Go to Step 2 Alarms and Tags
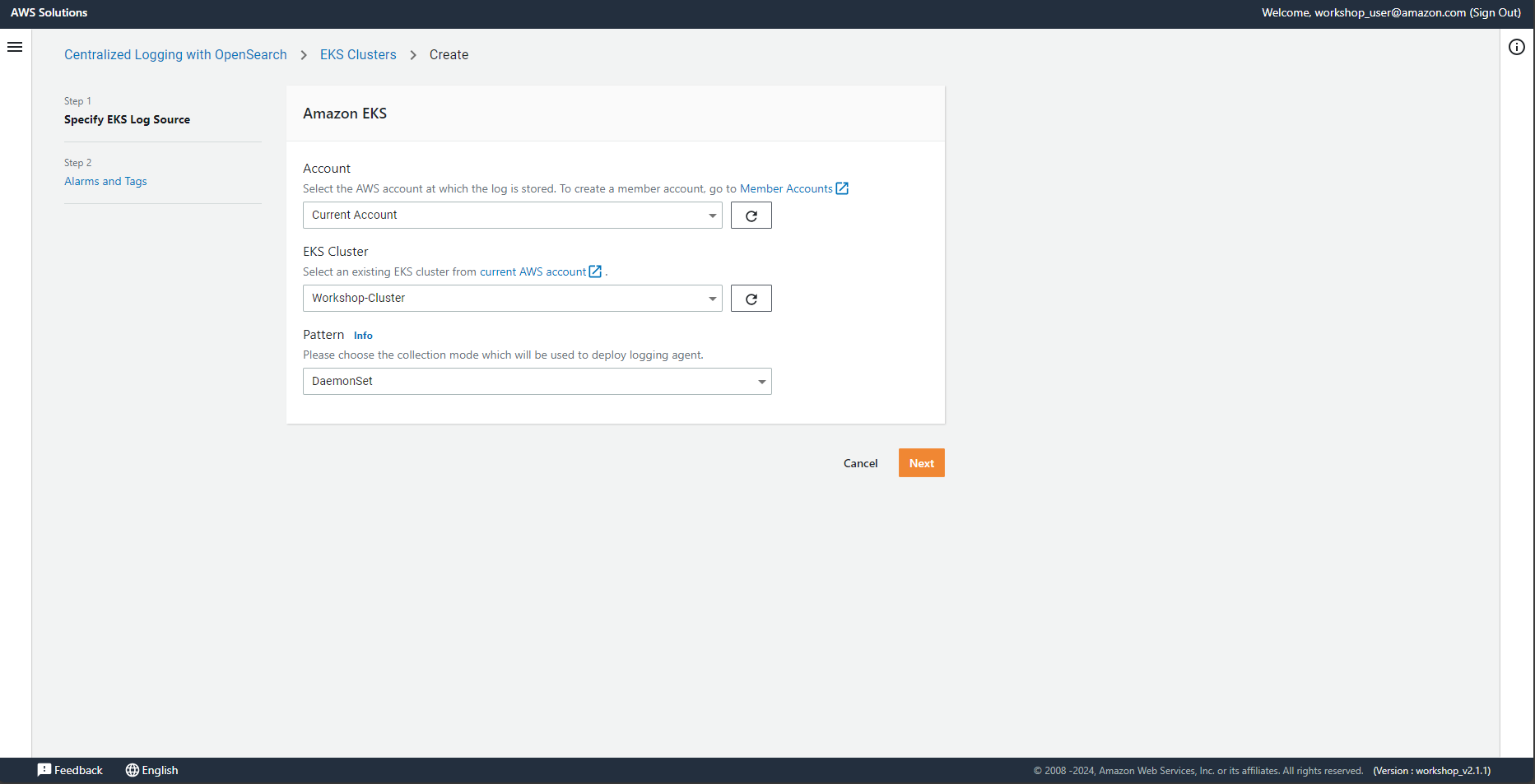The image size is (1535, 784). click(105, 181)
